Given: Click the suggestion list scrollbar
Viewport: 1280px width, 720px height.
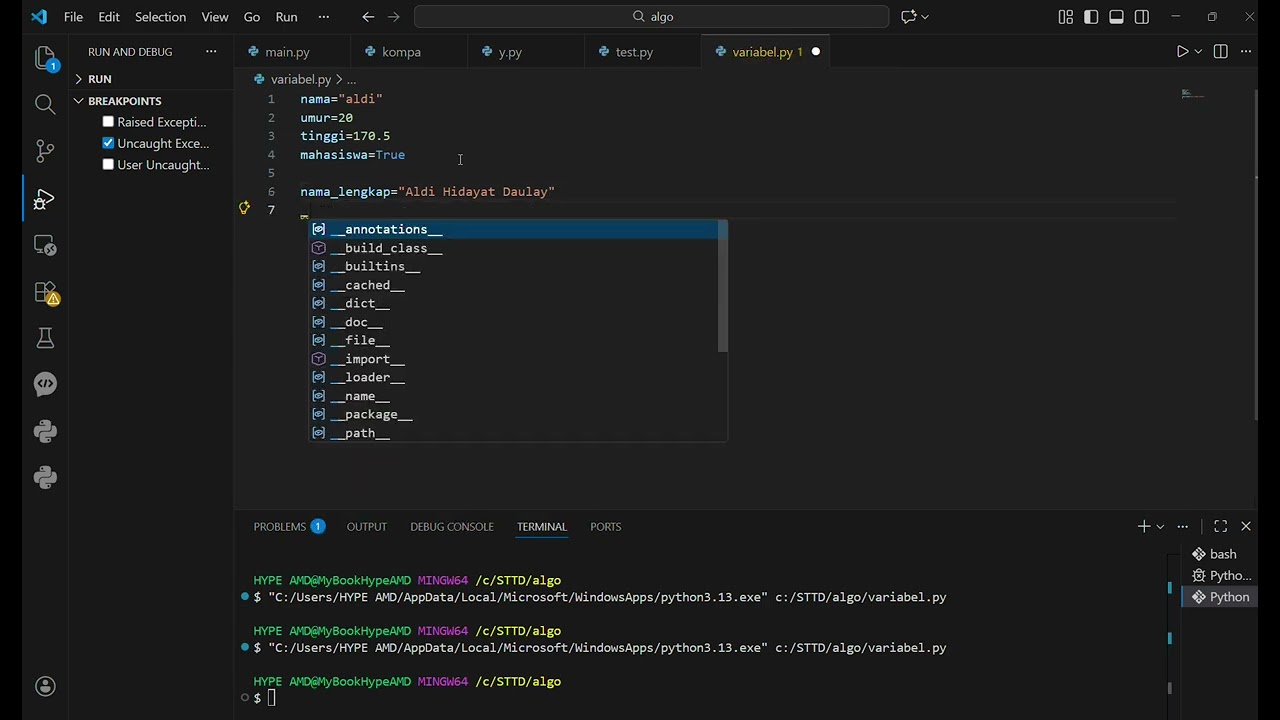Looking at the screenshot, I should pyautogui.click(x=723, y=286).
